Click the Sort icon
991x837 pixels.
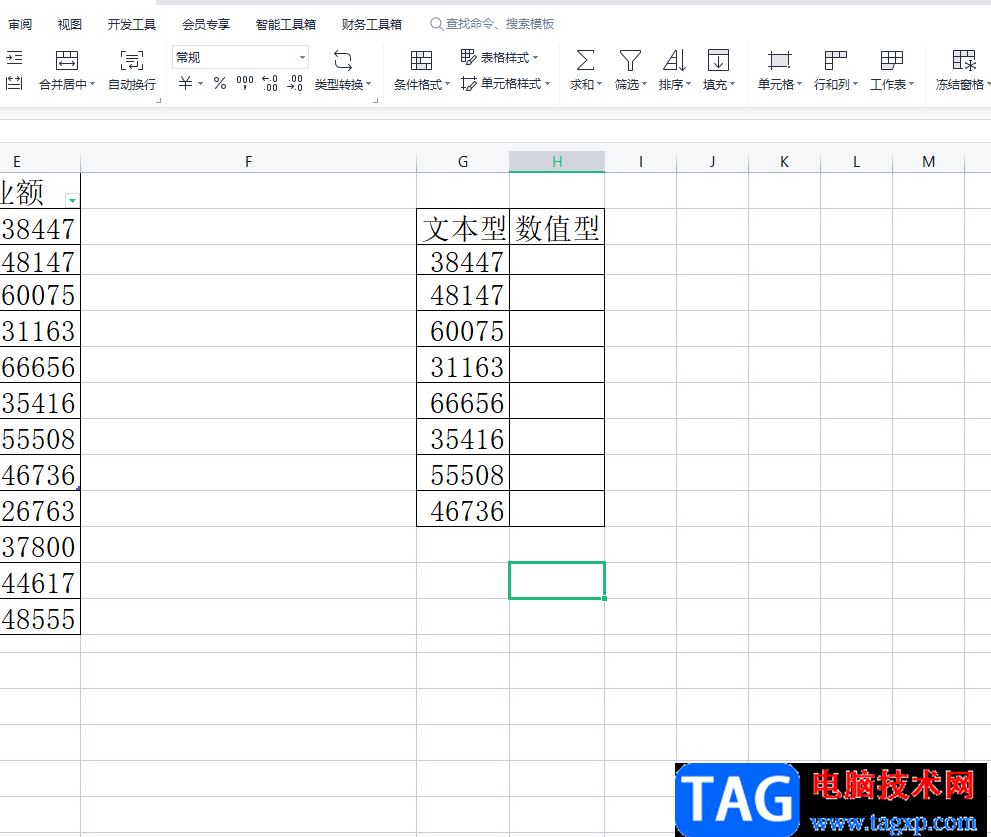(x=674, y=61)
